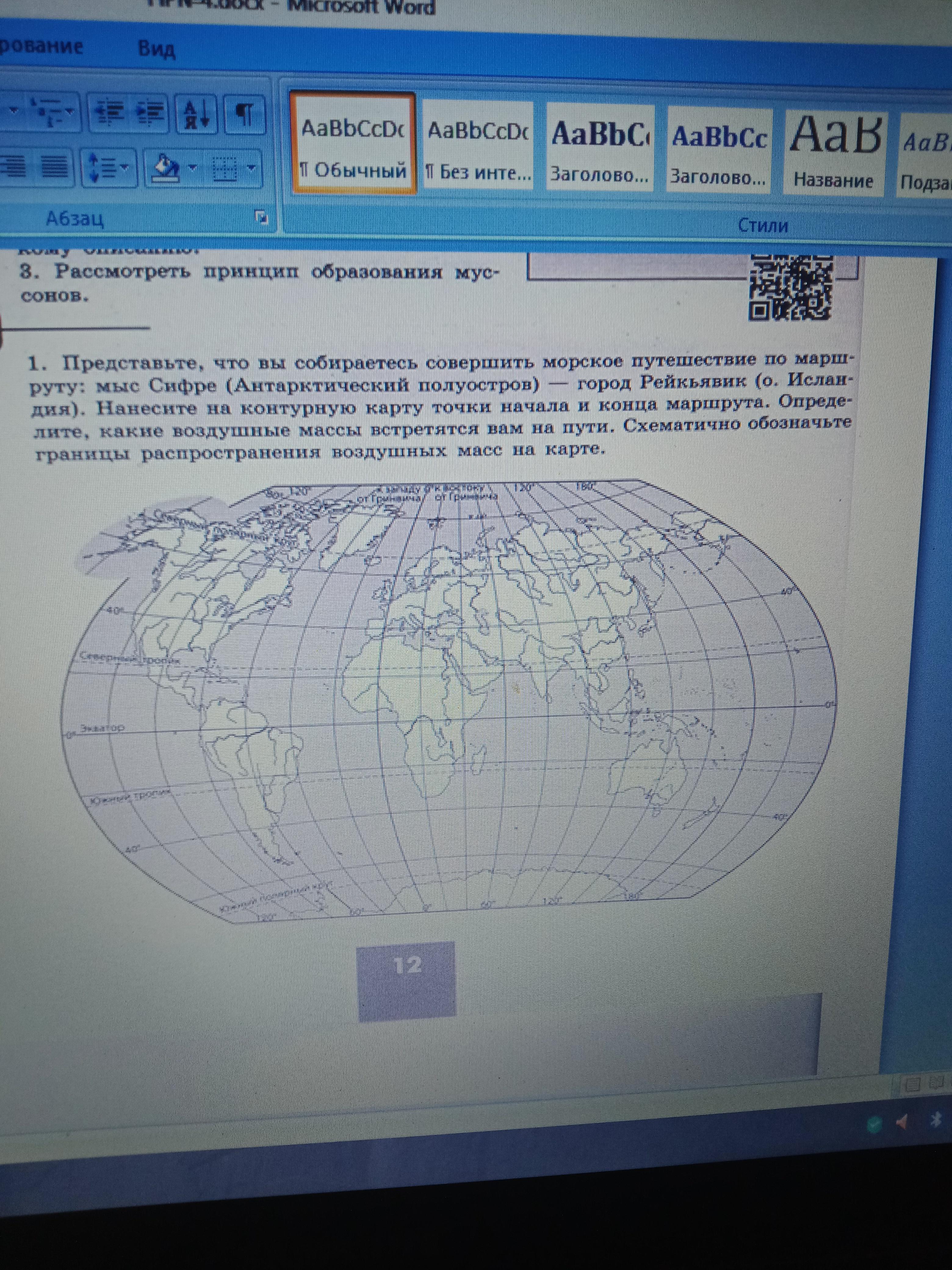Apply the Обычный style

coord(352,143)
